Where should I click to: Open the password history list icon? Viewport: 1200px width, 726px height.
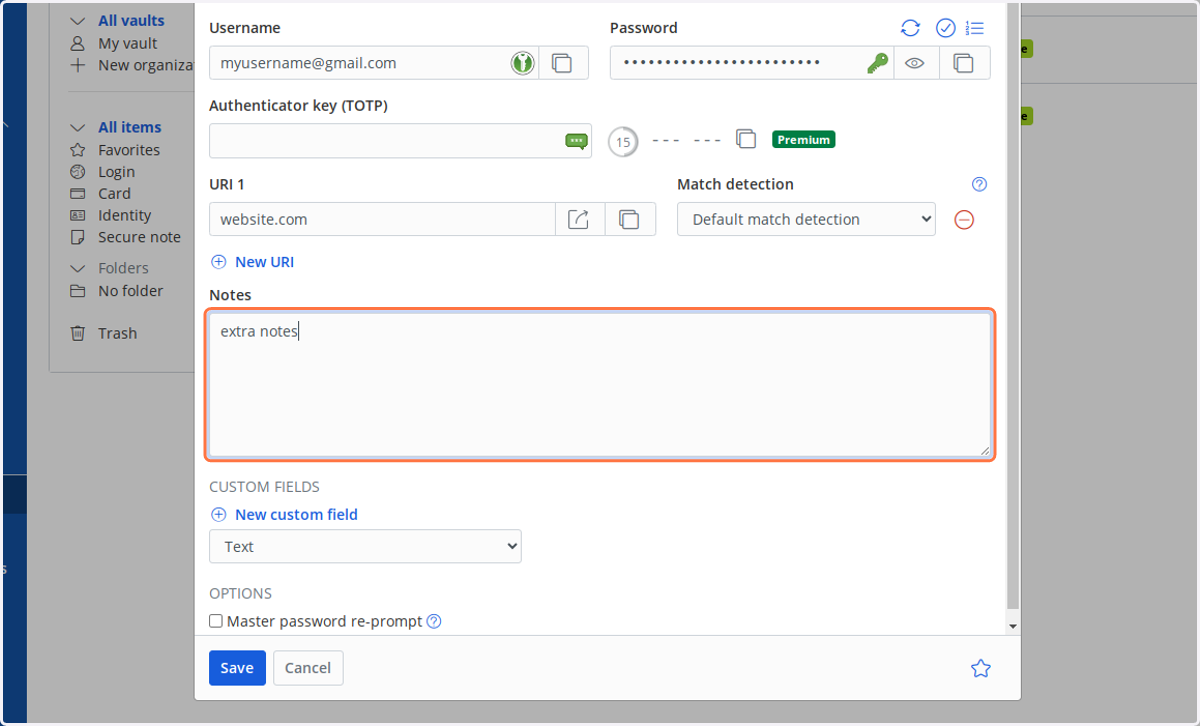coord(975,28)
